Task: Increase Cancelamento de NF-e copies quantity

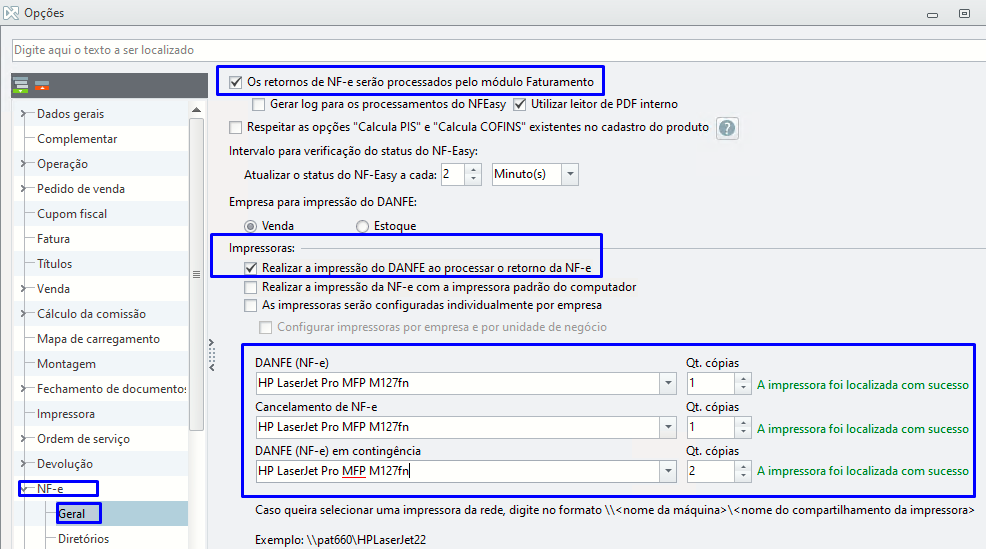Action: [x=743, y=422]
